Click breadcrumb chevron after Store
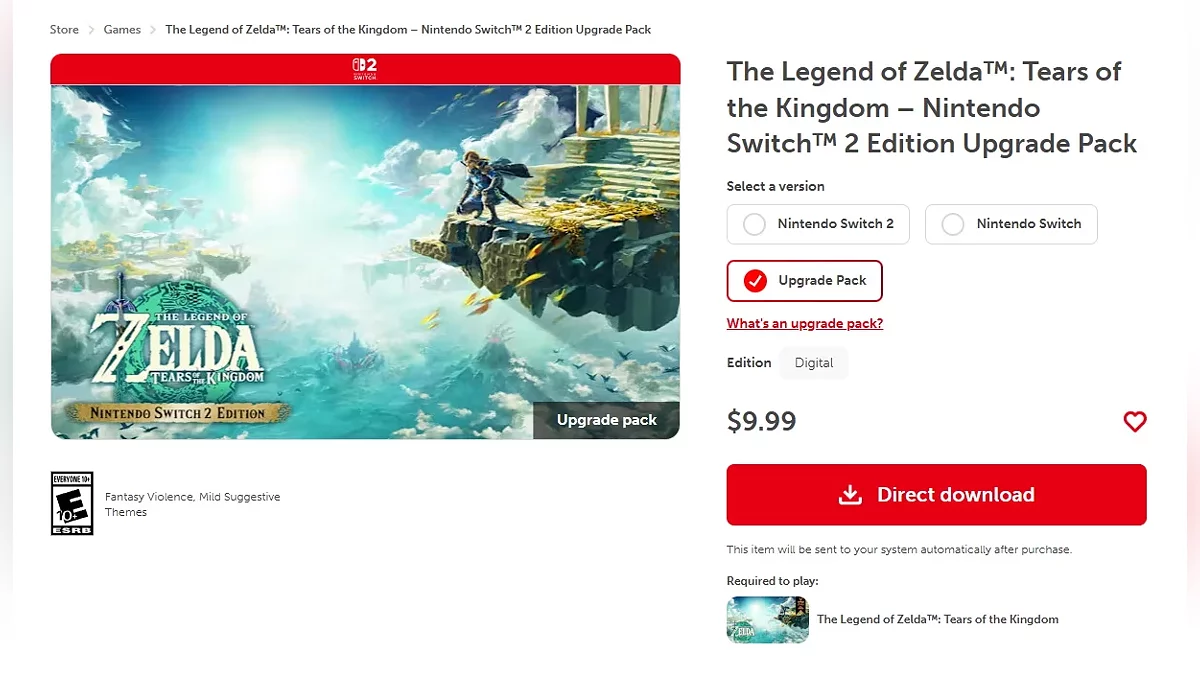Image resolution: width=1200 pixels, height=675 pixels. [x=91, y=30]
